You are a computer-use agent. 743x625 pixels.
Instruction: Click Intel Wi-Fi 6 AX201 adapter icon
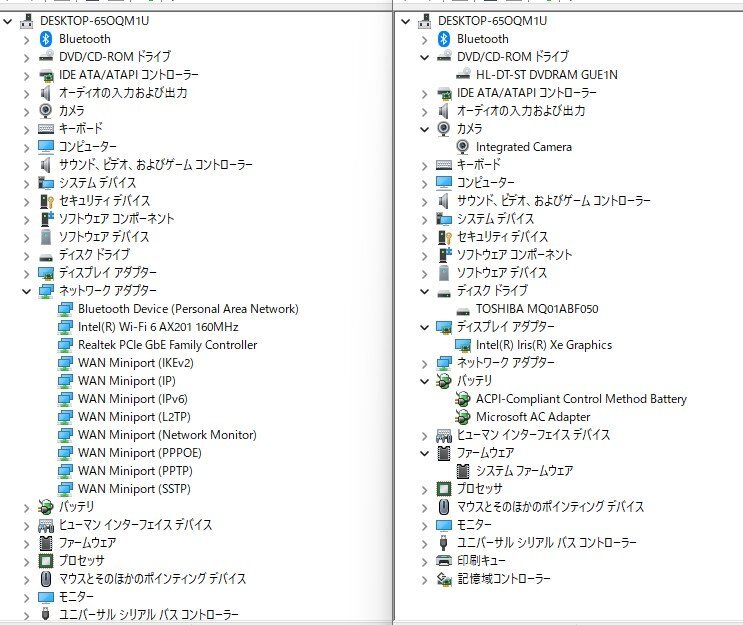65,327
